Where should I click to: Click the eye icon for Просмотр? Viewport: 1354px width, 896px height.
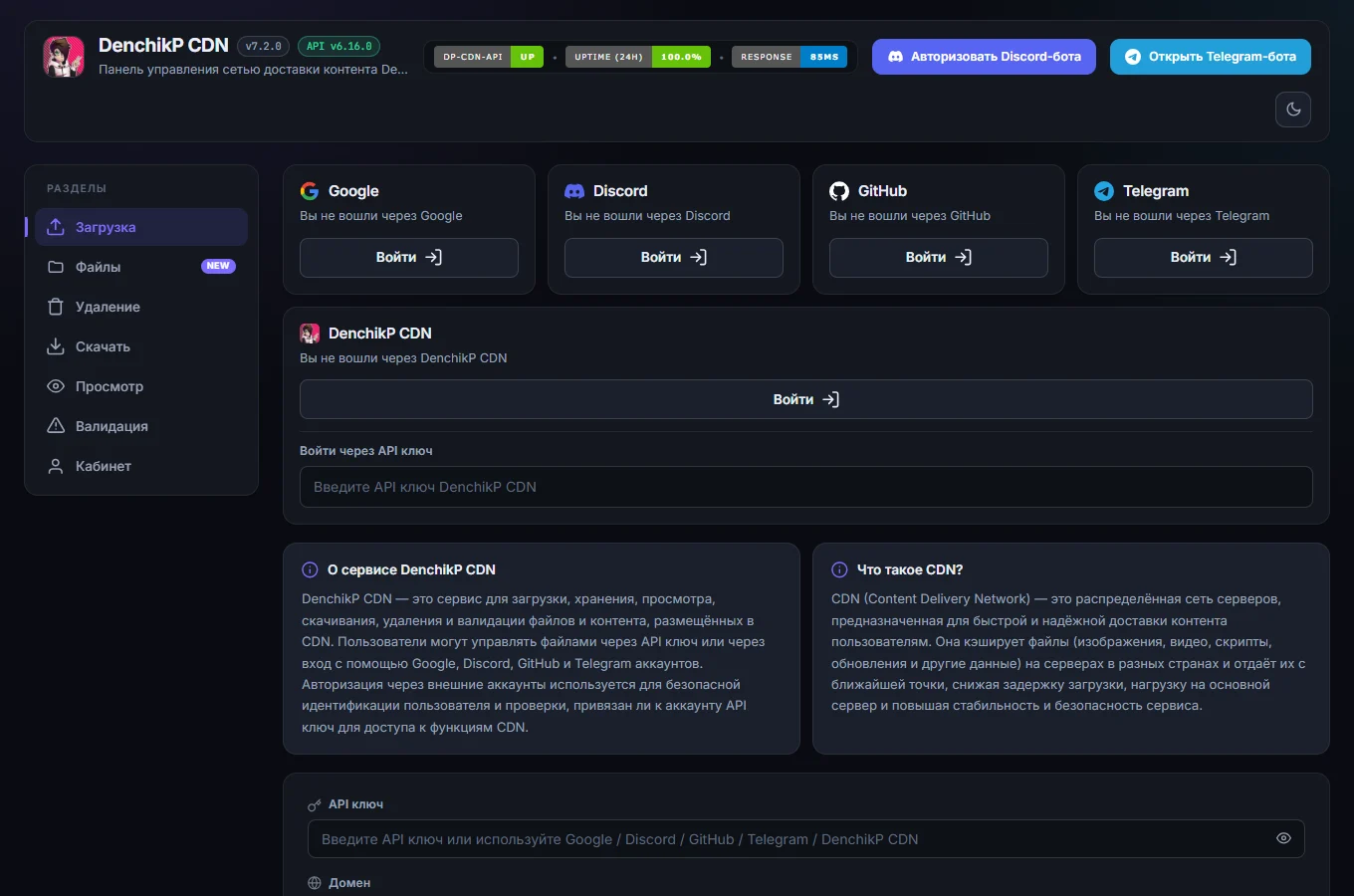(x=56, y=386)
